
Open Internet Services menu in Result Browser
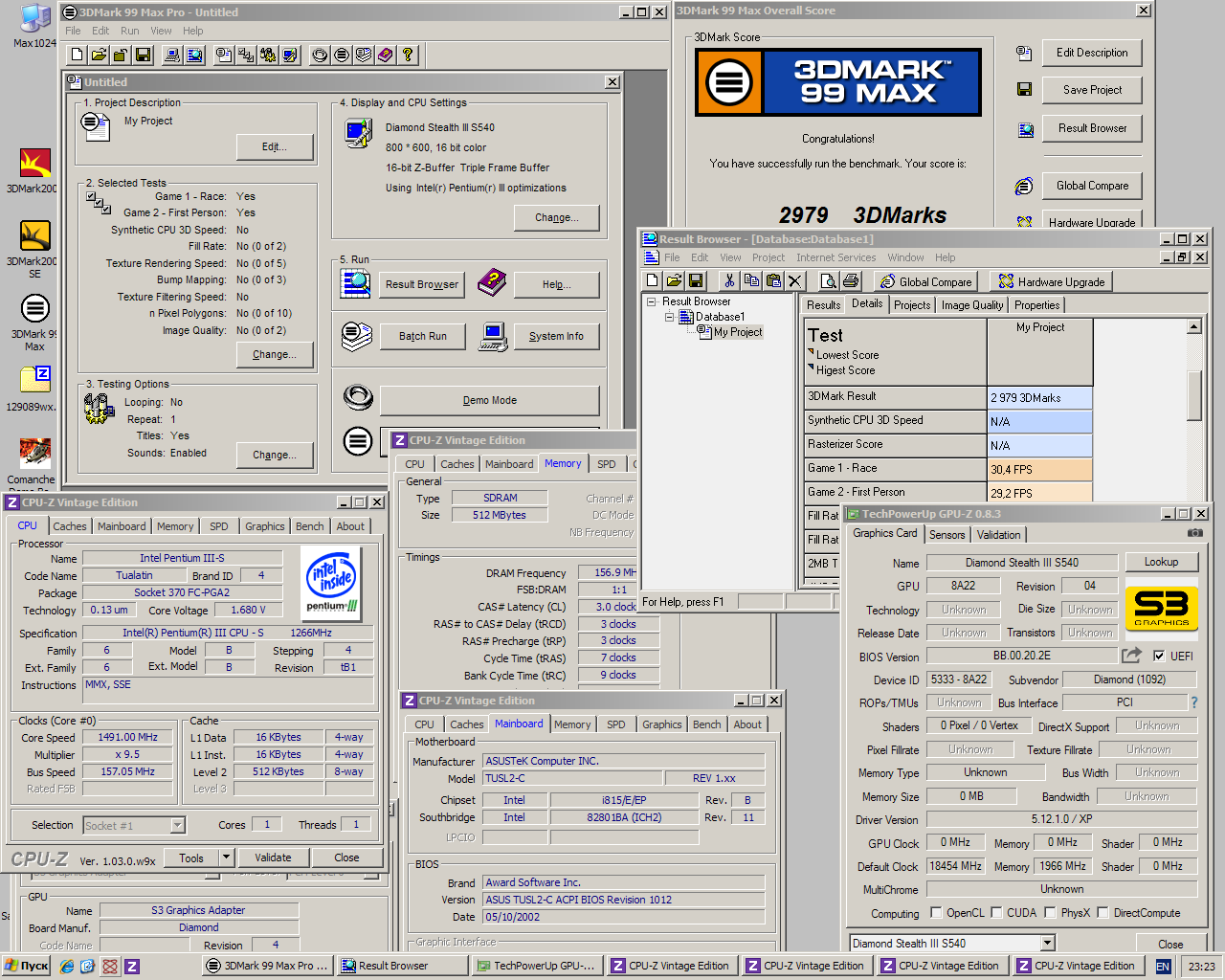pos(835,257)
